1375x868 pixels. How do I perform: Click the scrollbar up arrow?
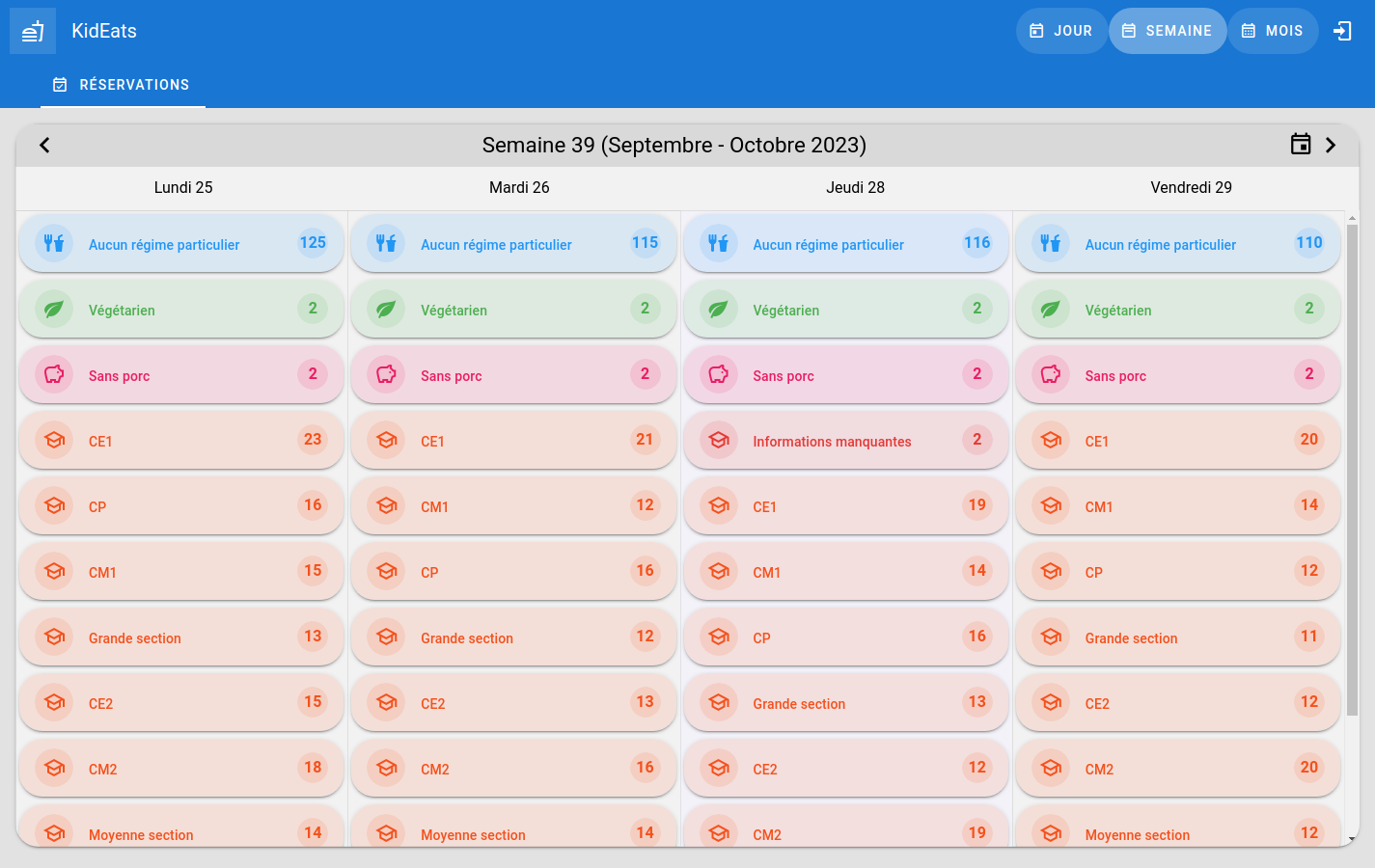tap(1352, 218)
